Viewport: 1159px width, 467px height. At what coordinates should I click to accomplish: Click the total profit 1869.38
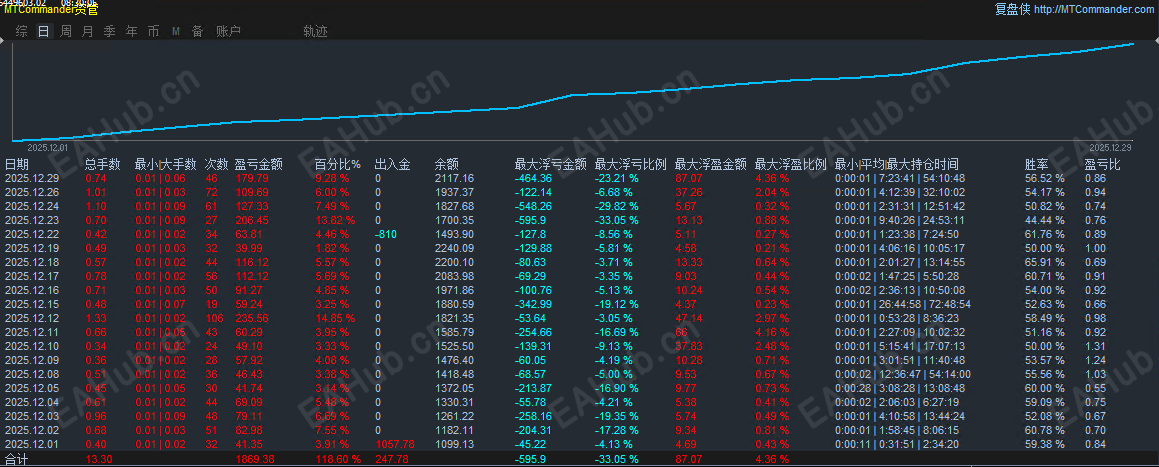[x=255, y=460]
